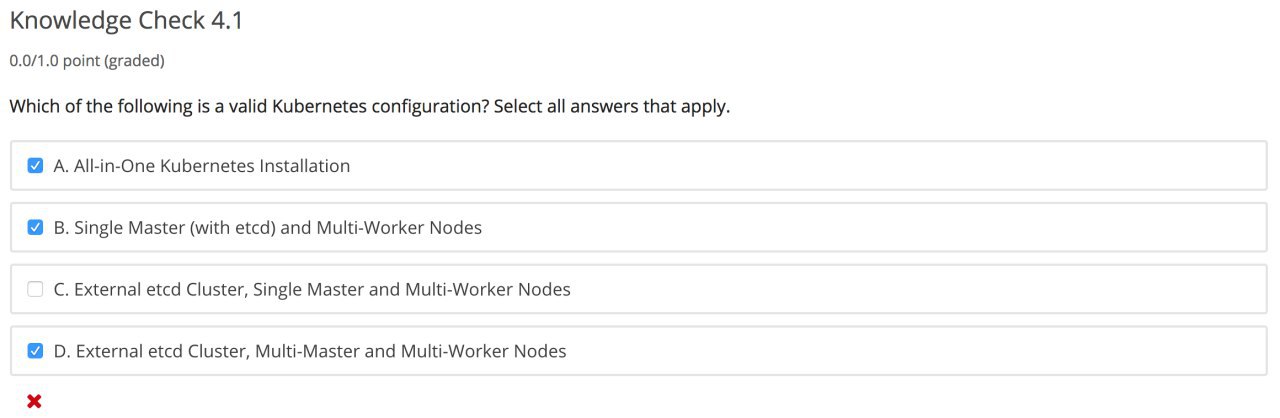Click the red X incorrect-answer icon
The width and height of the screenshot is (1280, 418).
click(34, 402)
